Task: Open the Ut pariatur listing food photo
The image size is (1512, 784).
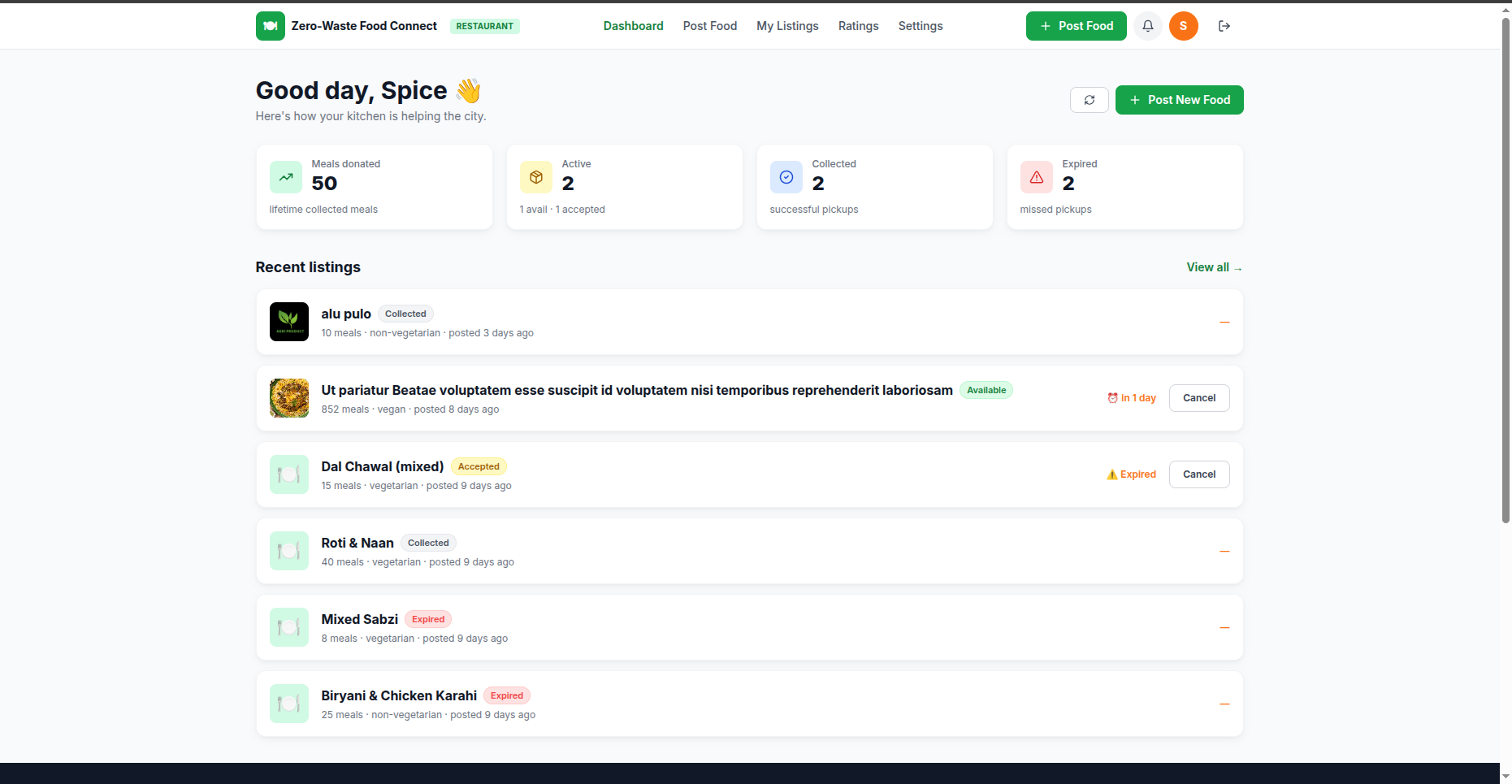Action: pyautogui.click(x=289, y=398)
